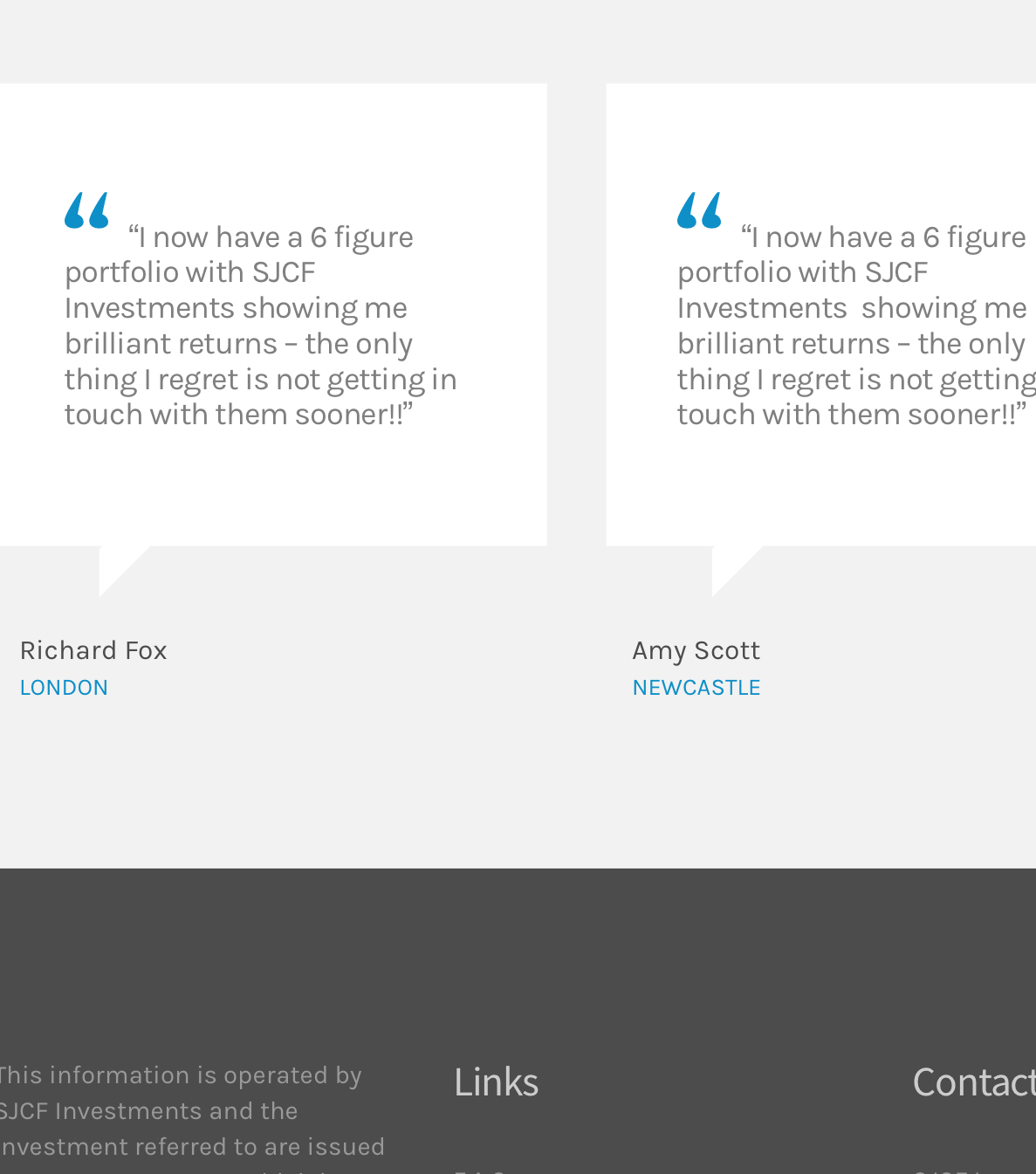Viewport: 1036px width, 1174px height.
Task: Click "investment referred to are issued" footer line
Action: point(192,1147)
